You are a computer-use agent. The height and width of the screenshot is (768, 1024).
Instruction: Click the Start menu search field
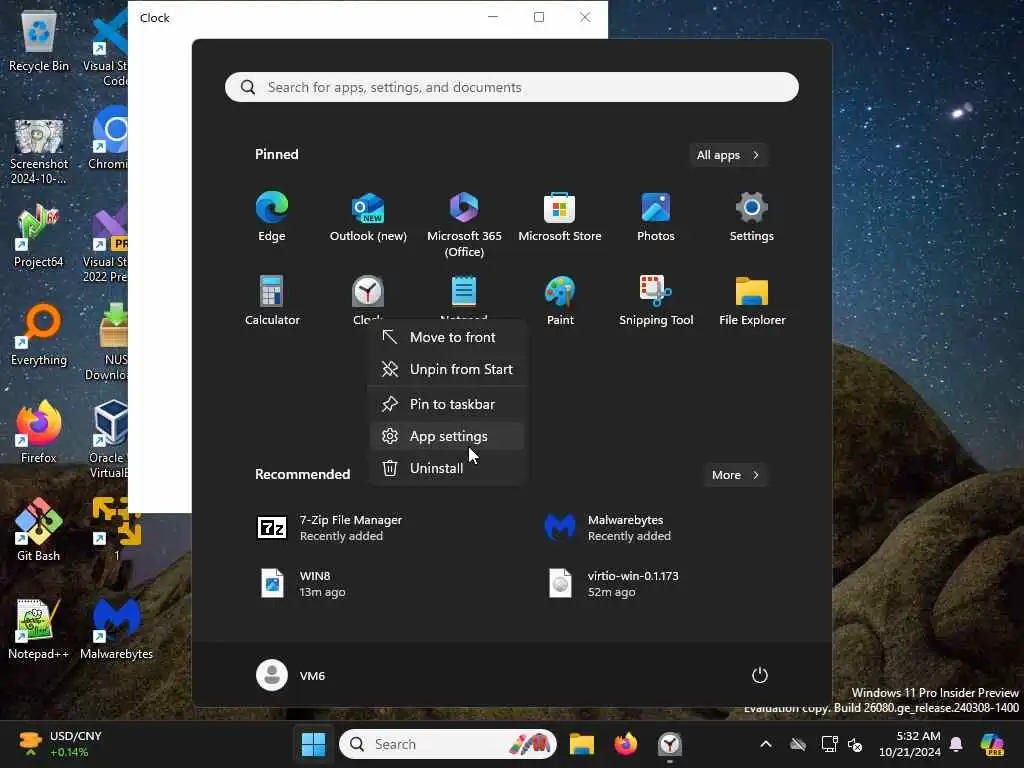[511, 87]
